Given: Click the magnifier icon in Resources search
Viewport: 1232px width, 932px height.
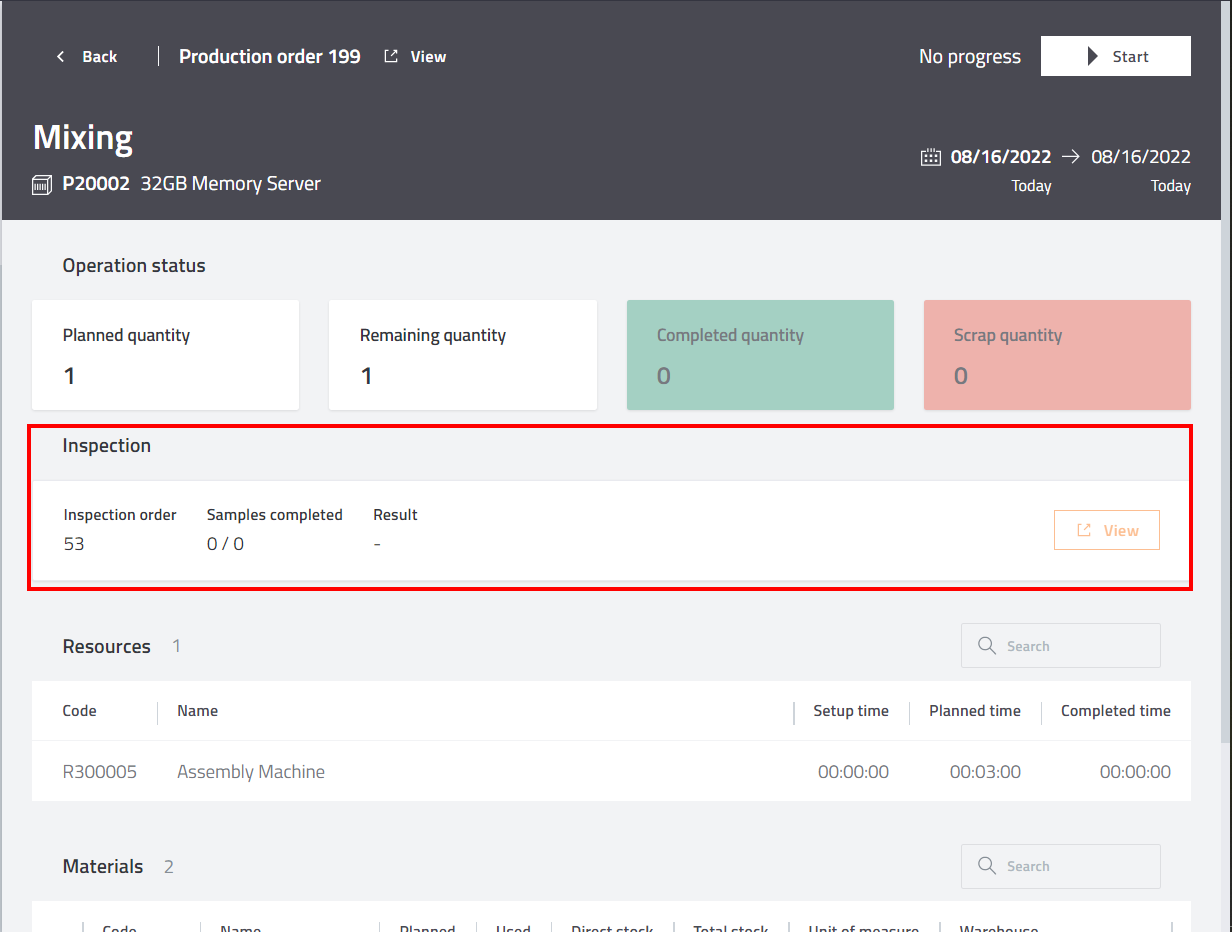Looking at the screenshot, I should [x=987, y=646].
